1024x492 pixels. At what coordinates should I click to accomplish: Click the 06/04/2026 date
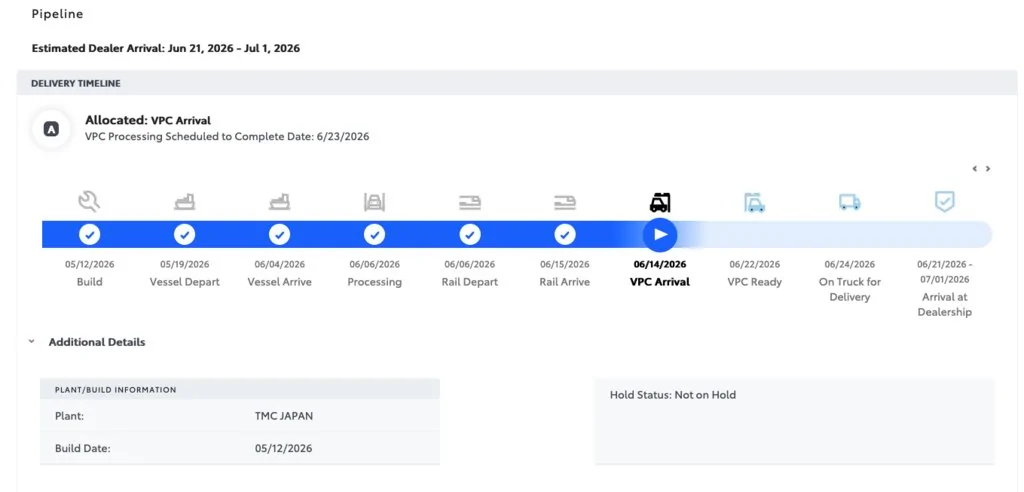coord(280,265)
